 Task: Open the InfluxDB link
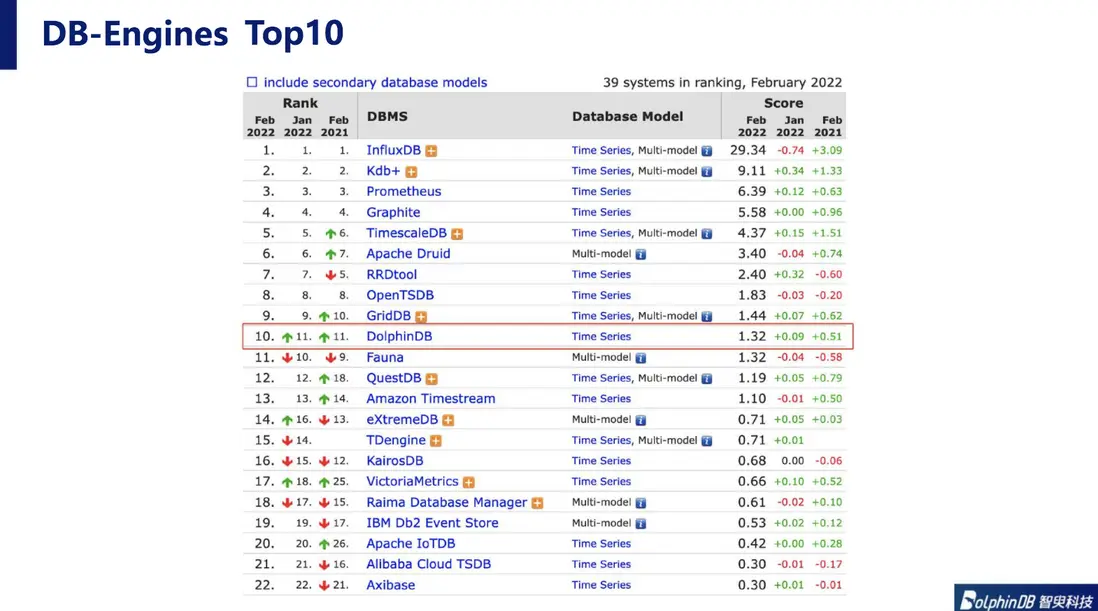tap(394, 150)
